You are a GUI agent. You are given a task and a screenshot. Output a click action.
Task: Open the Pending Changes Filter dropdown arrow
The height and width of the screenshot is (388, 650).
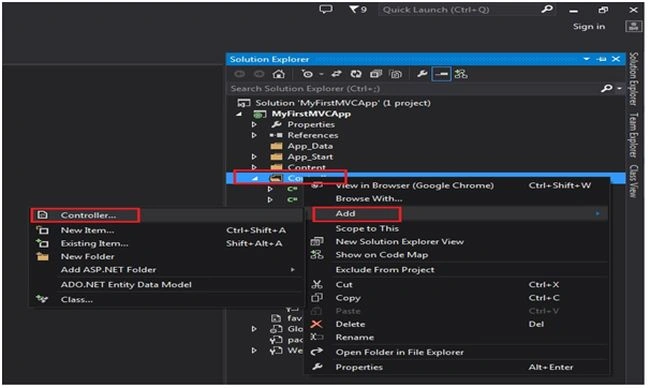point(321,74)
